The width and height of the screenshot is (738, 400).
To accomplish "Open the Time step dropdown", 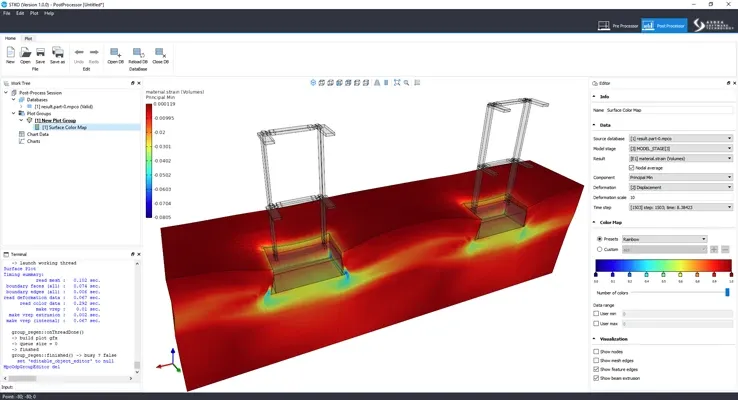I will pyautogui.click(x=681, y=207).
